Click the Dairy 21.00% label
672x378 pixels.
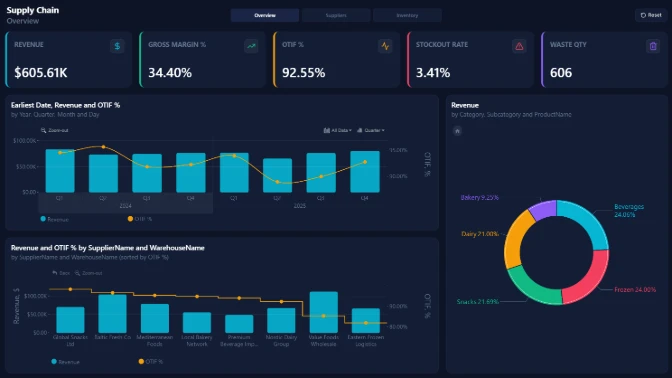pyautogui.click(x=480, y=234)
